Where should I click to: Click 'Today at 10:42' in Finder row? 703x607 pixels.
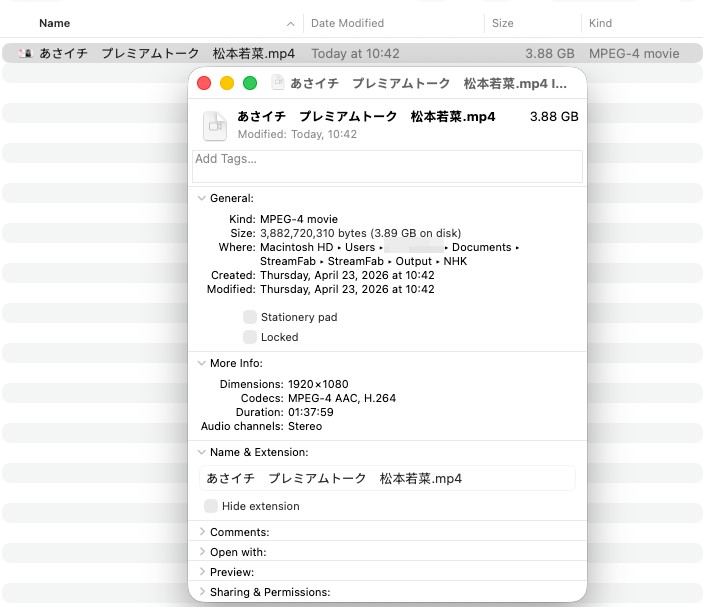pyautogui.click(x=355, y=53)
